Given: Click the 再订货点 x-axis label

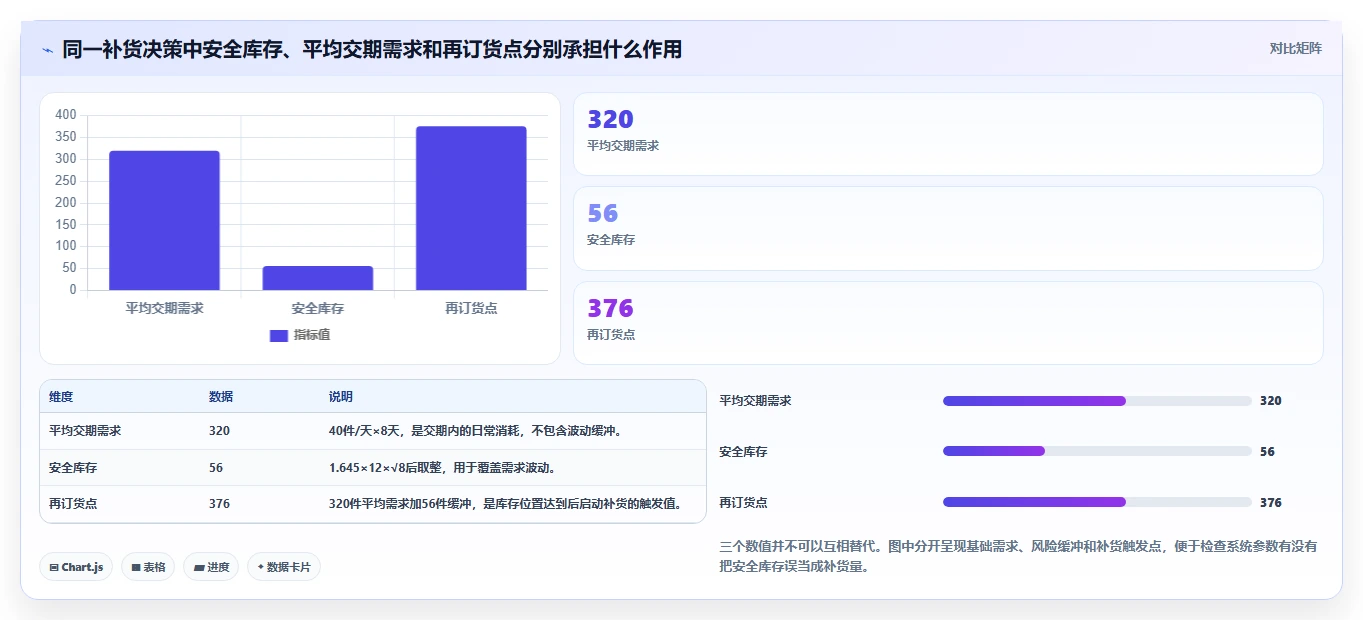Looking at the screenshot, I should [471, 308].
